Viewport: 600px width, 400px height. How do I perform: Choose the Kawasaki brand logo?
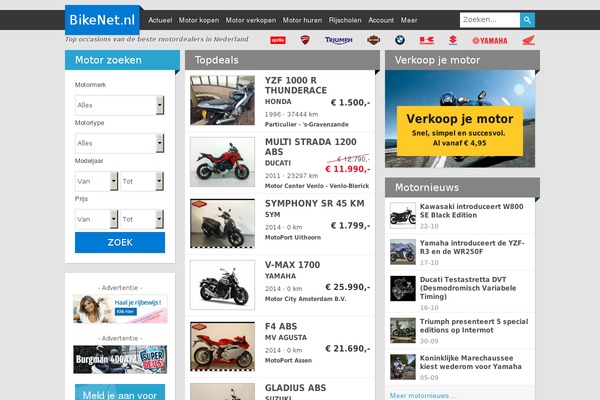427,40
